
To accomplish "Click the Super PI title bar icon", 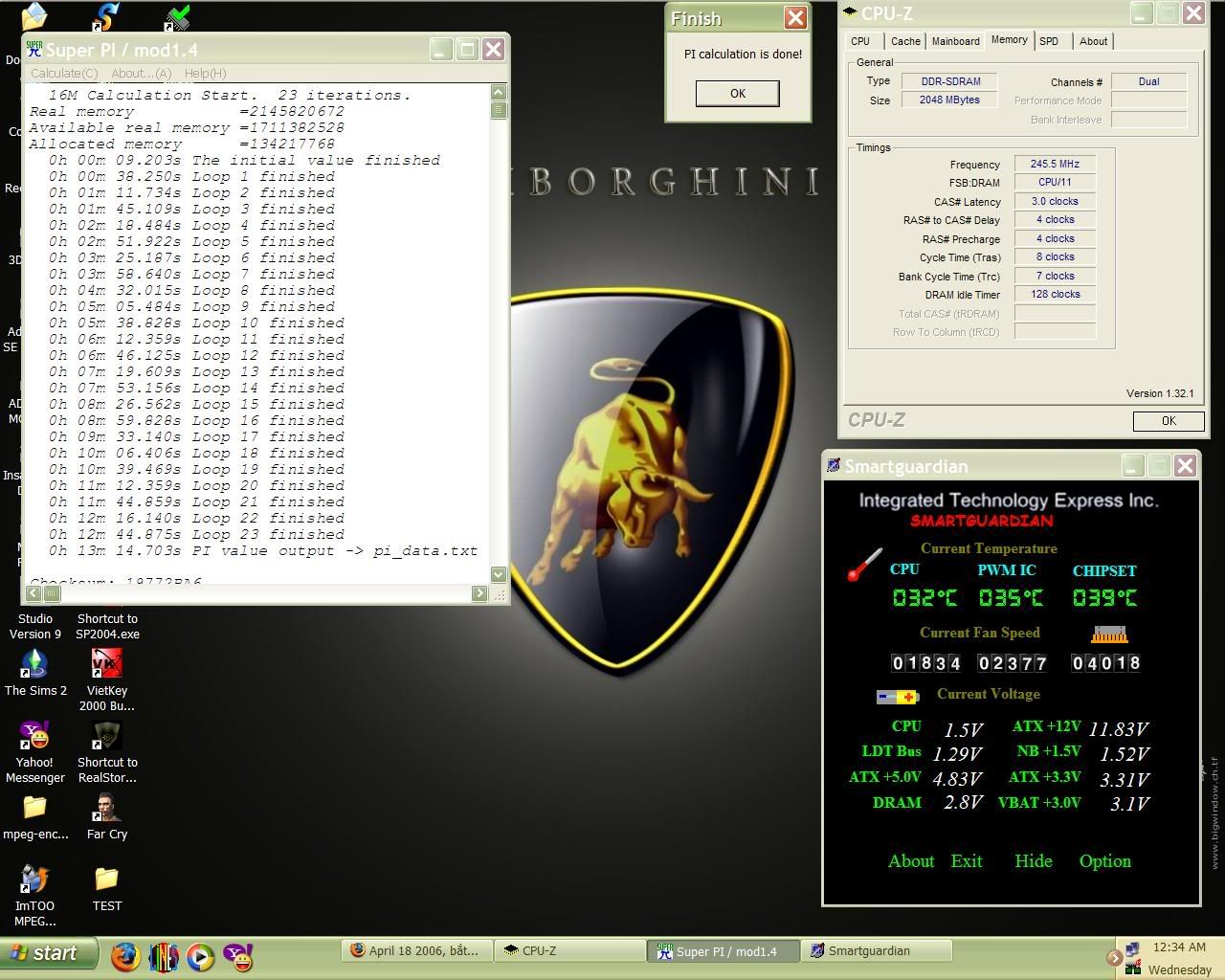I will coord(34,49).
